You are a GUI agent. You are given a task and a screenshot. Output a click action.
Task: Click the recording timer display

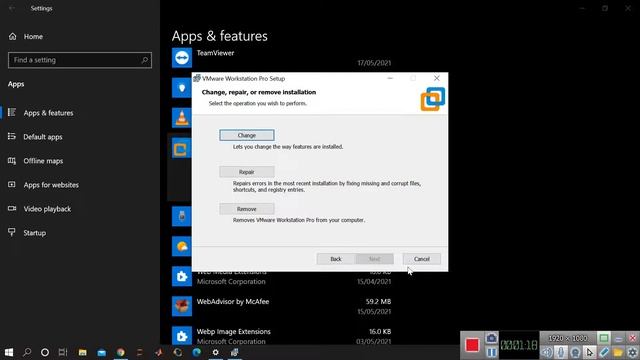tap(519, 345)
